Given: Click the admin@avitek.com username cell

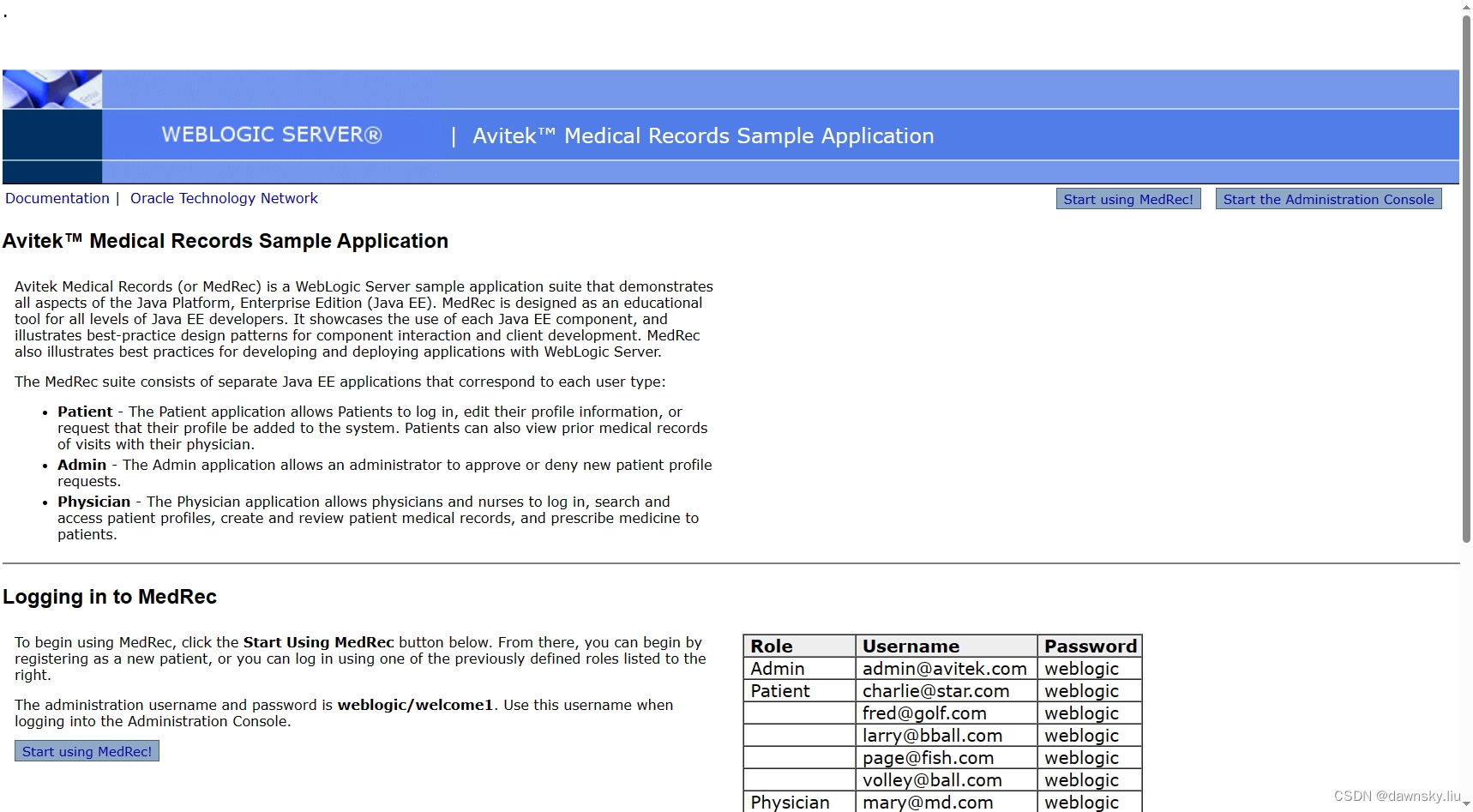Looking at the screenshot, I should pos(947,669).
